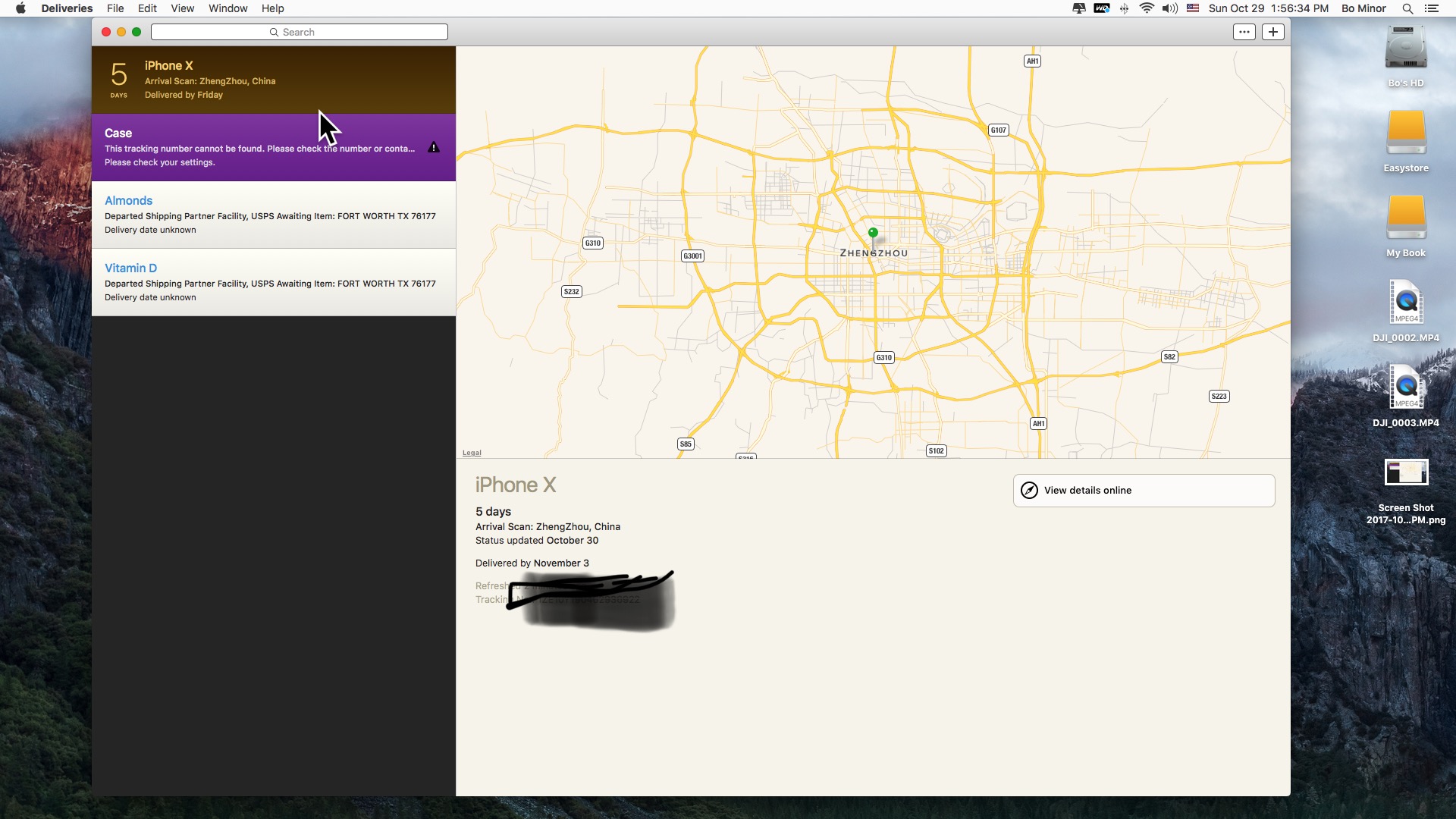Open the File menu
The width and height of the screenshot is (1456, 819).
(x=115, y=8)
